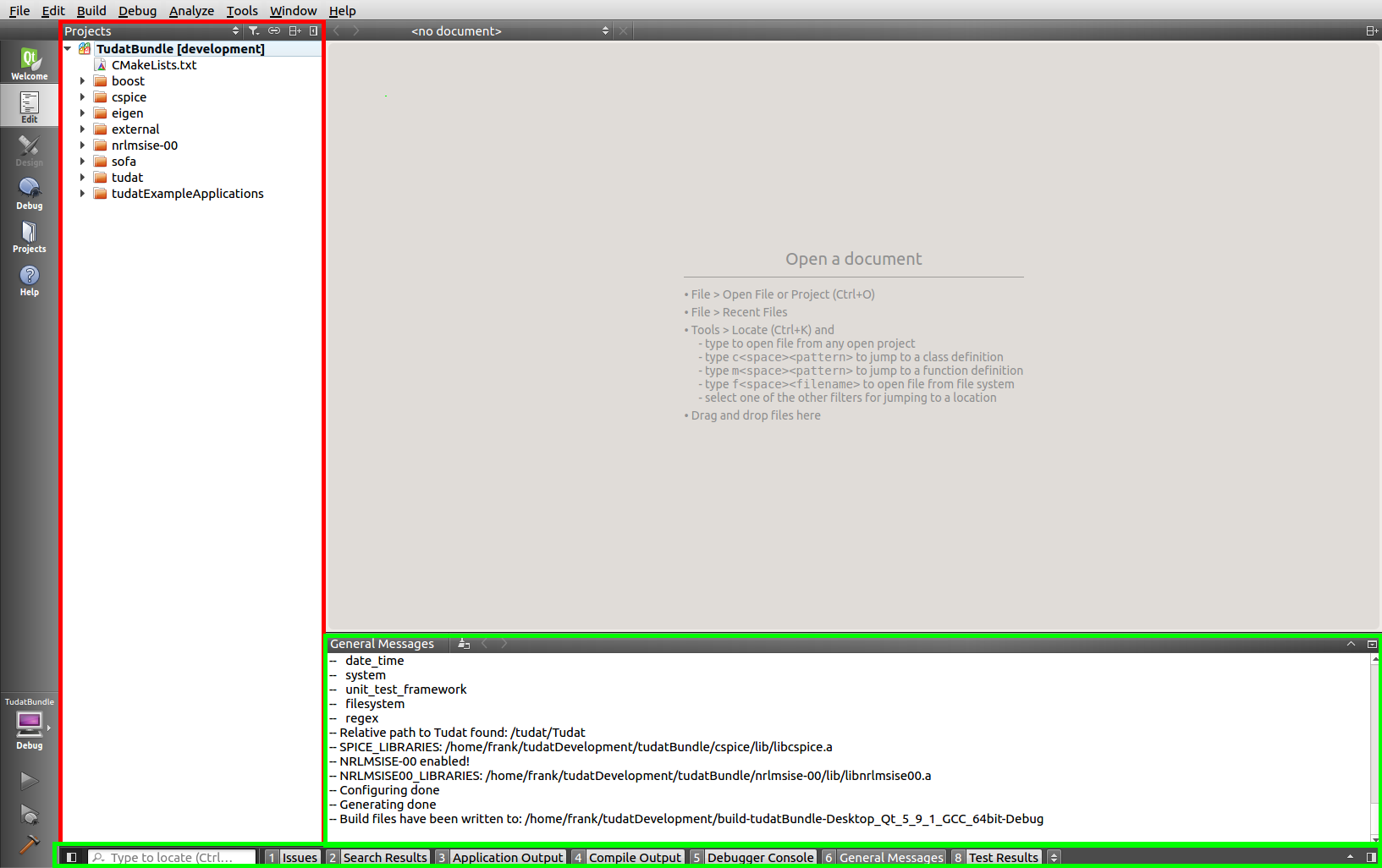This screenshot has width=1382, height=868.
Task: Open Projects mode in left sidebar
Action: coord(29,237)
